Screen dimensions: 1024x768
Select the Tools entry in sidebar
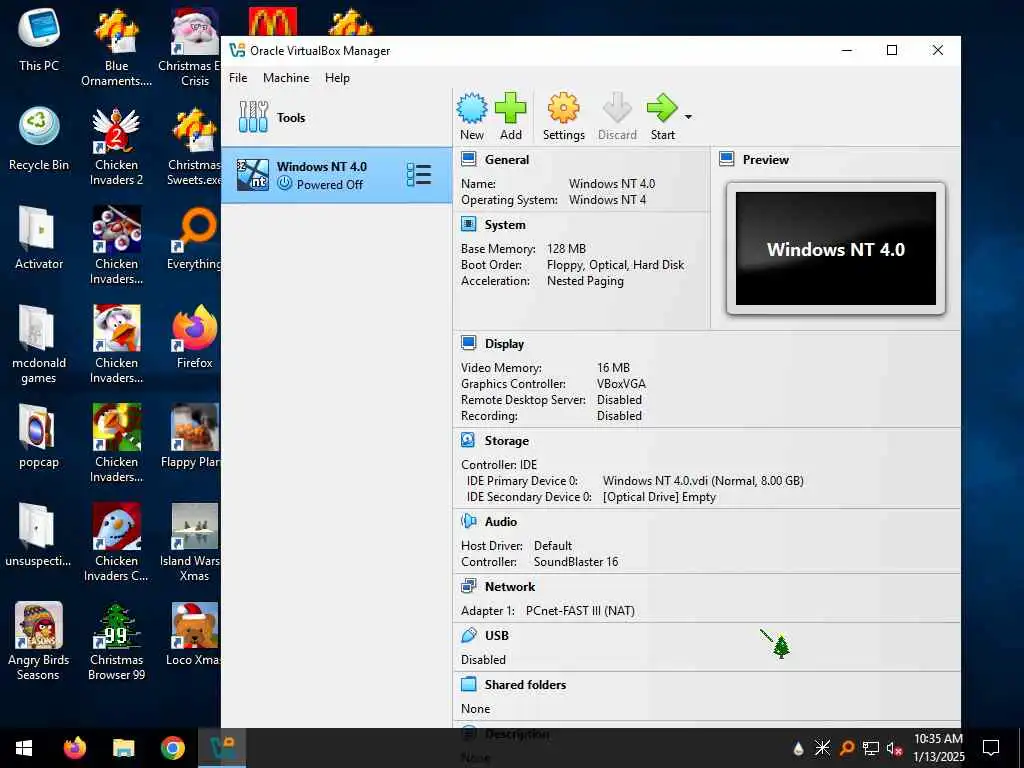pos(336,118)
